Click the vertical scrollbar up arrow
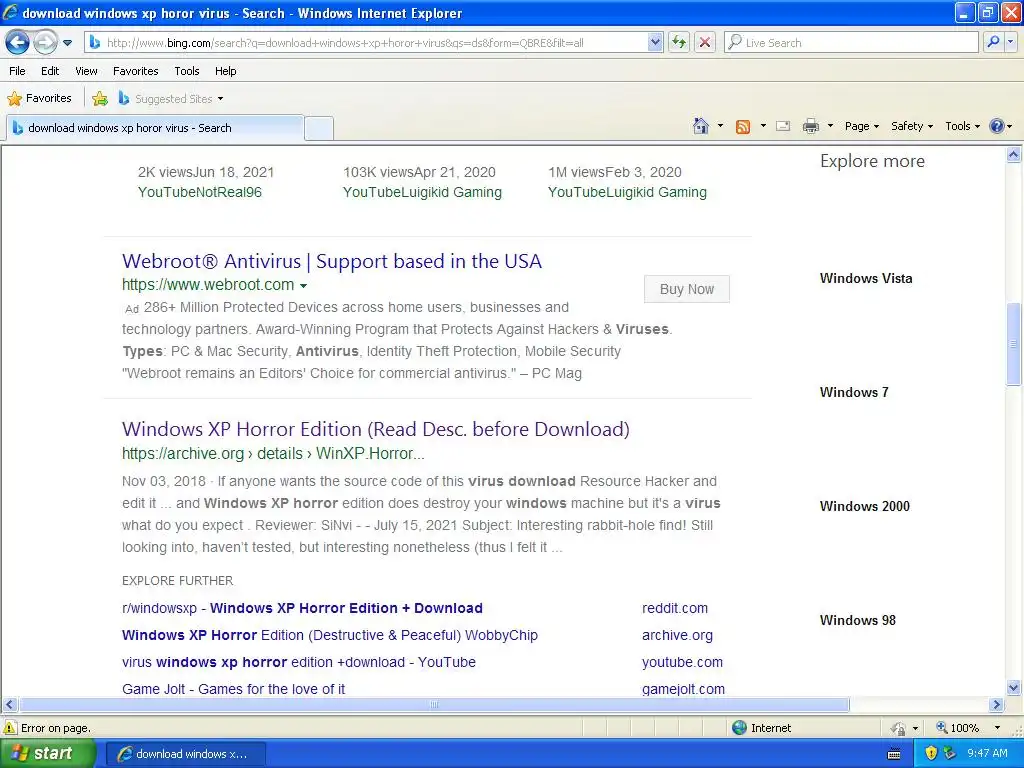This screenshot has height=768, width=1024. [x=1014, y=154]
